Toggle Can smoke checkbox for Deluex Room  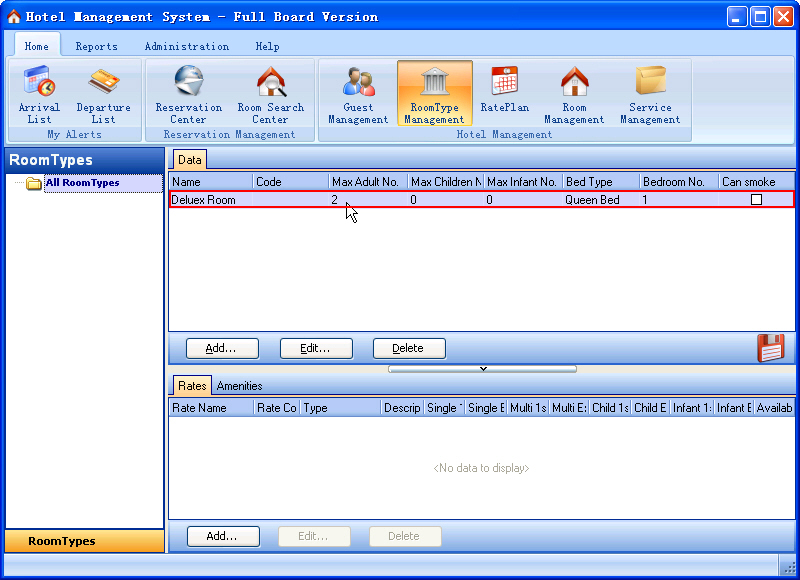756,200
